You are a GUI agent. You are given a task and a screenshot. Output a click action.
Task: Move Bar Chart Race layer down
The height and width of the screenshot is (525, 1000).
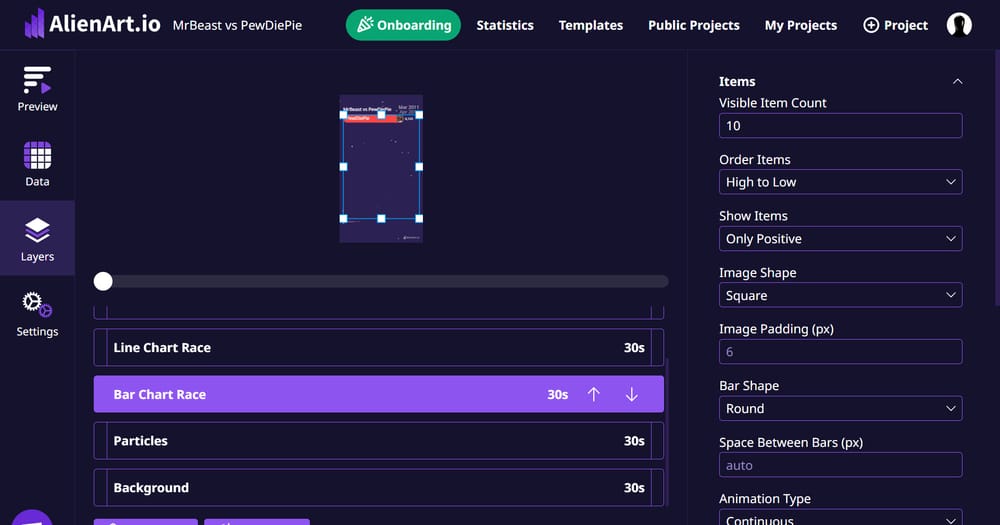coord(631,395)
